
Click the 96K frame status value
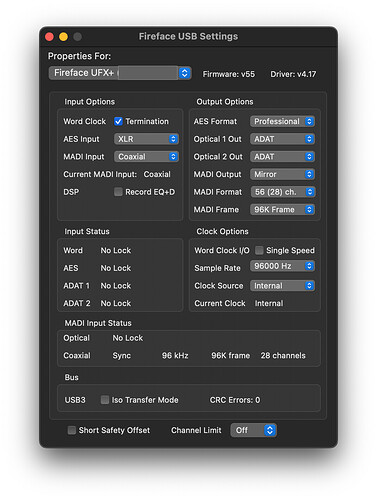point(231,356)
